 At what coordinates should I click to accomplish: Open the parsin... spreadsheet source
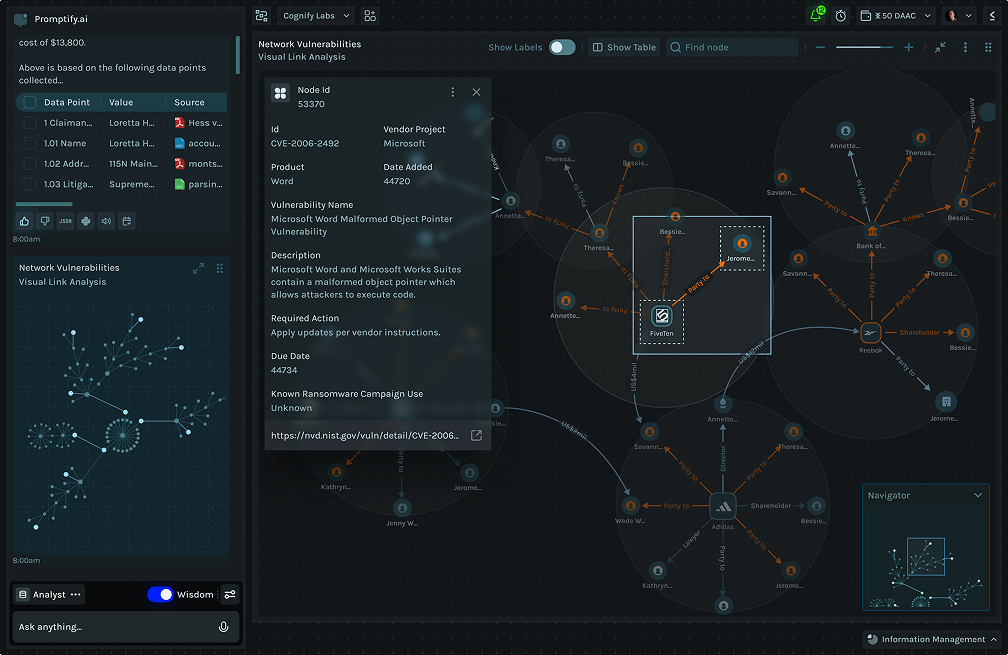point(198,184)
